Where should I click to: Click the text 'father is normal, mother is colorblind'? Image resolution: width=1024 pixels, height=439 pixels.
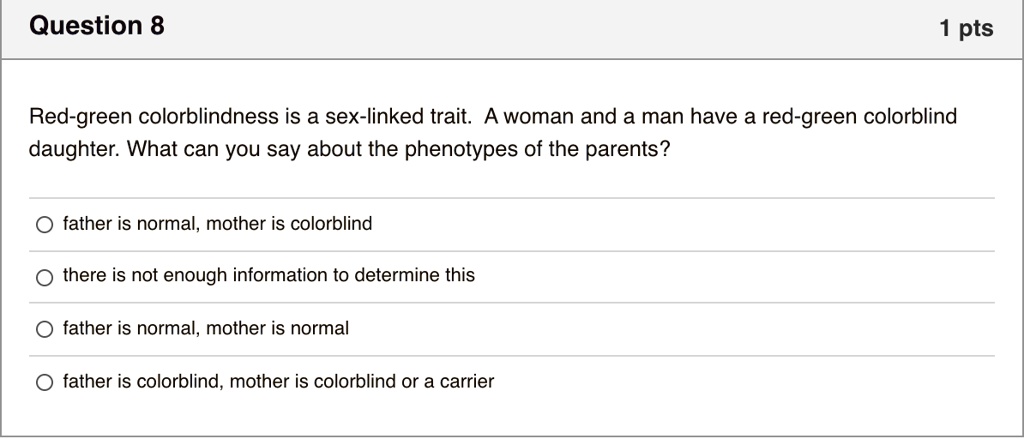click(x=217, y=223)
